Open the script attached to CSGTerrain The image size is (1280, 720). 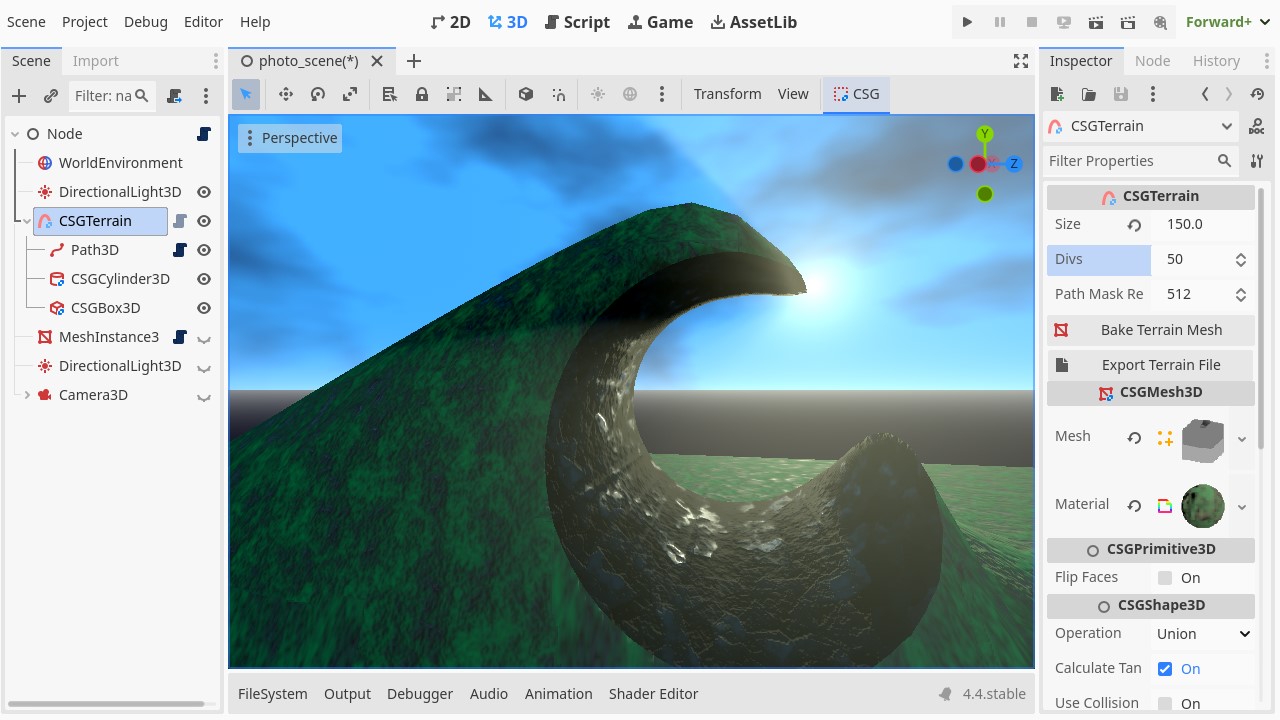tap(180, 221)
